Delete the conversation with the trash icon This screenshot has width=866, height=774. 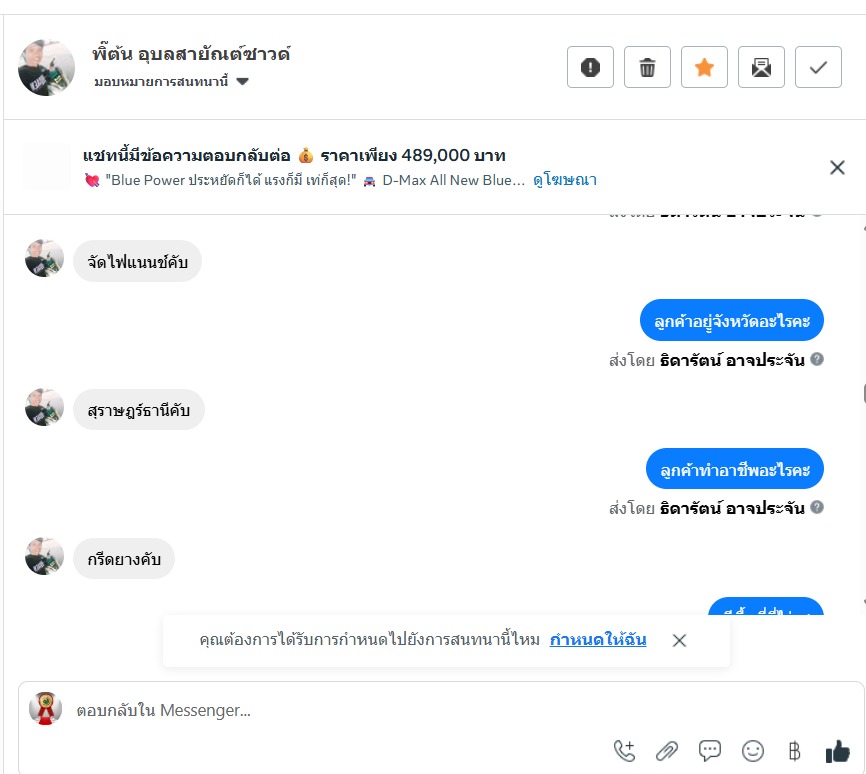point(647,67)
